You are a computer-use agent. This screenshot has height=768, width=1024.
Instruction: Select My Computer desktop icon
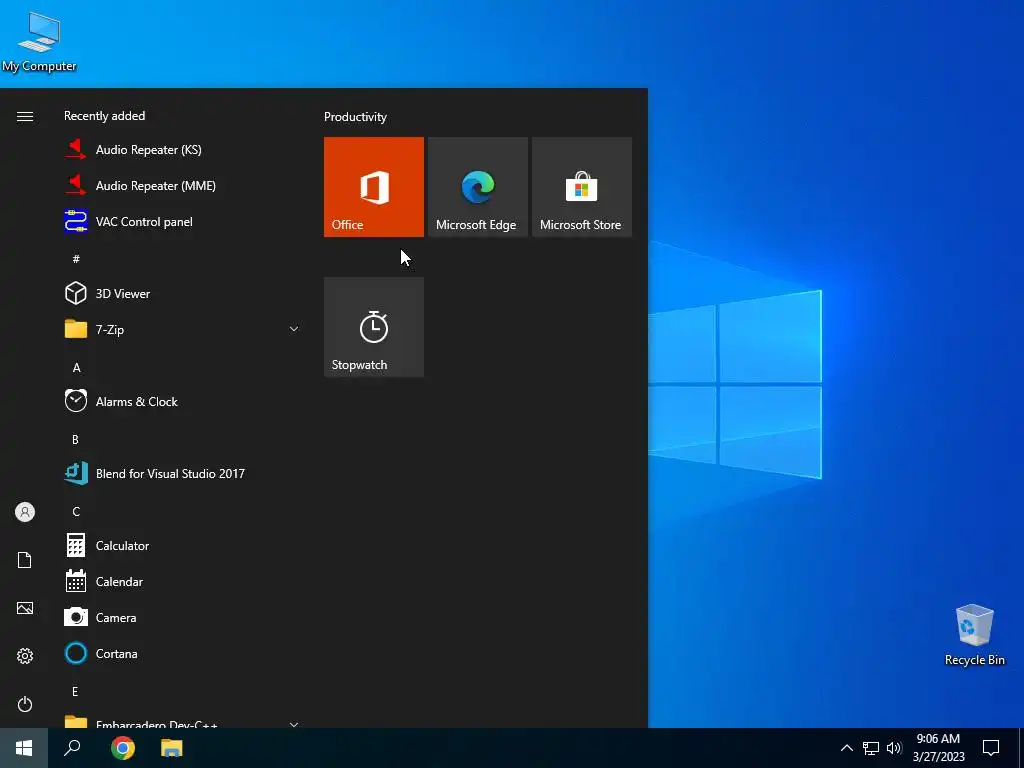[x=39, y=41]
